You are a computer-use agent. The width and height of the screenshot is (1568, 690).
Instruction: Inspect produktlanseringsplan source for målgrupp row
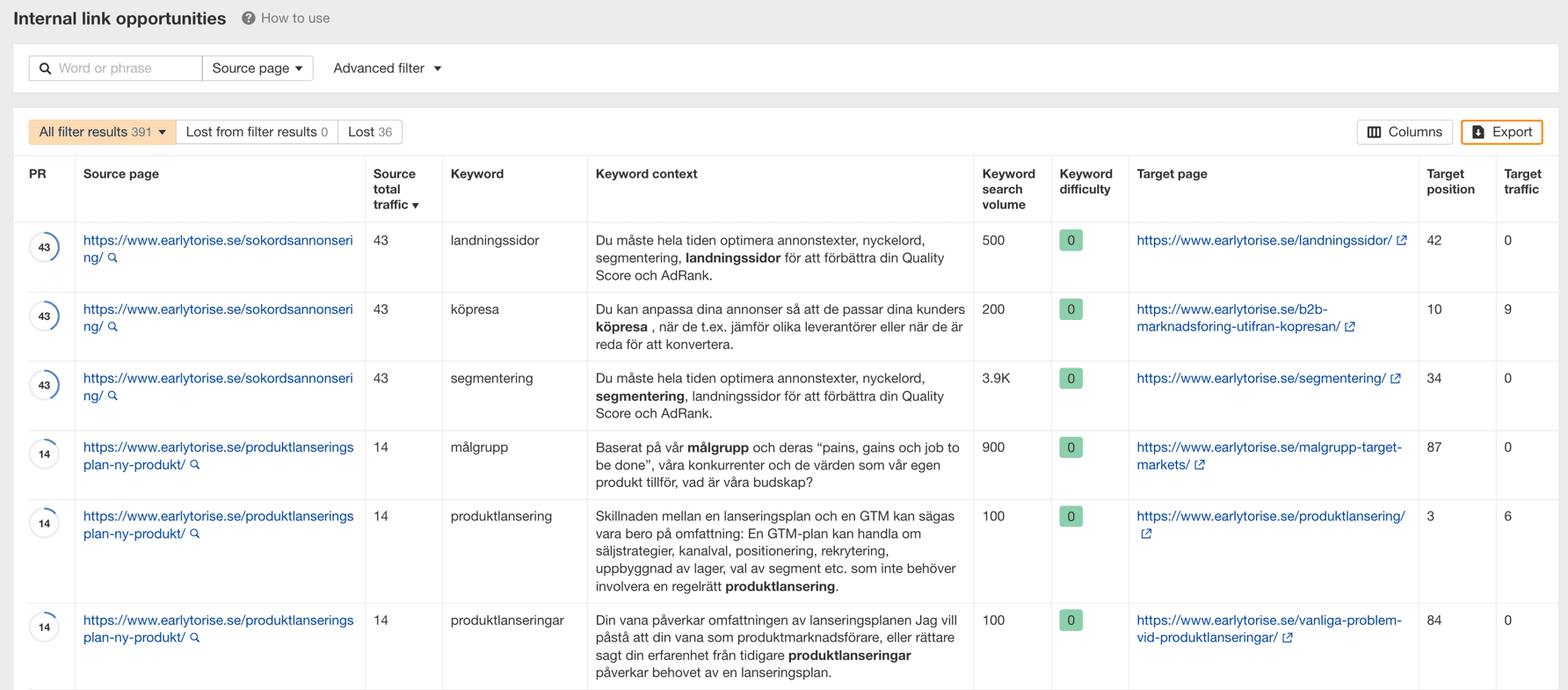tap(195, 465)
